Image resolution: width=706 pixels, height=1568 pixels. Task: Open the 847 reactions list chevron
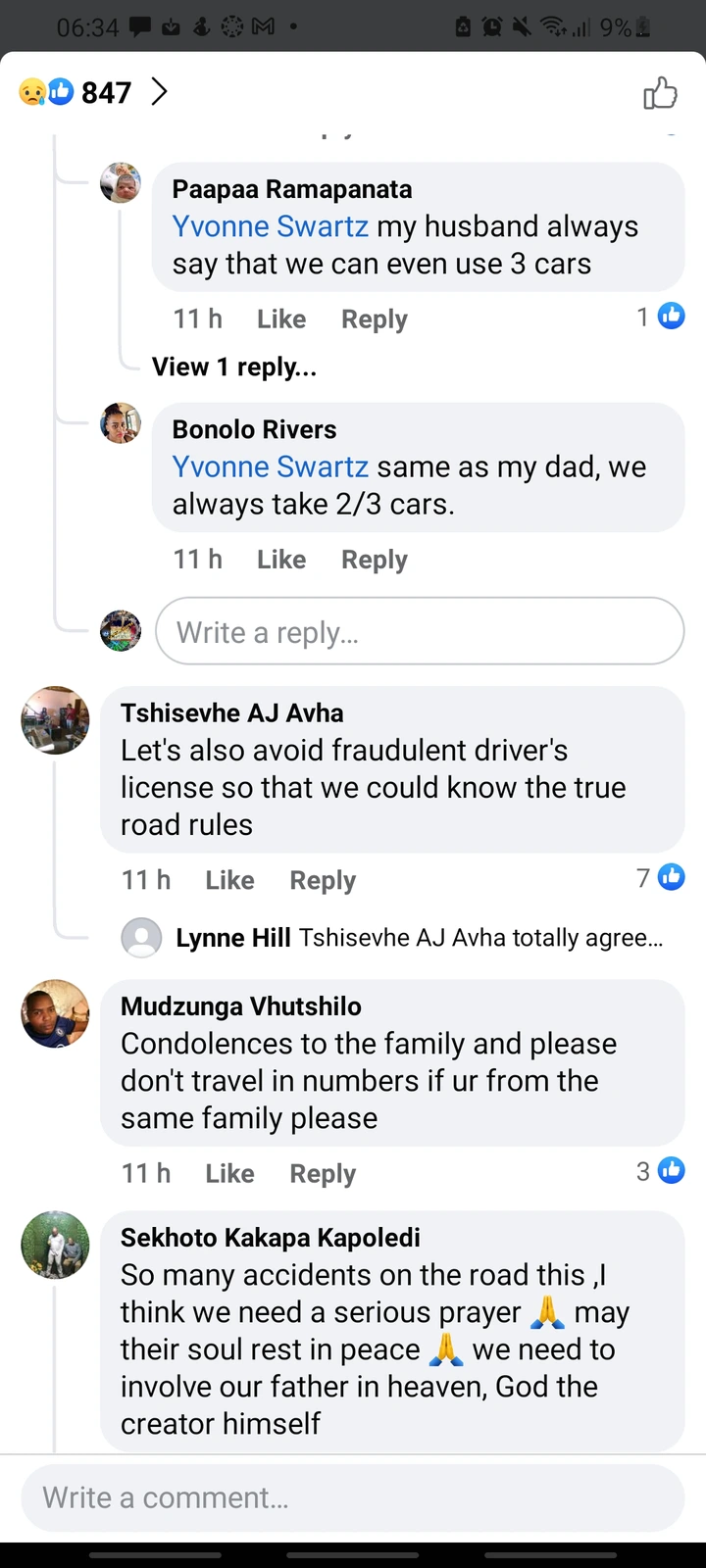(x=159, y=92)
